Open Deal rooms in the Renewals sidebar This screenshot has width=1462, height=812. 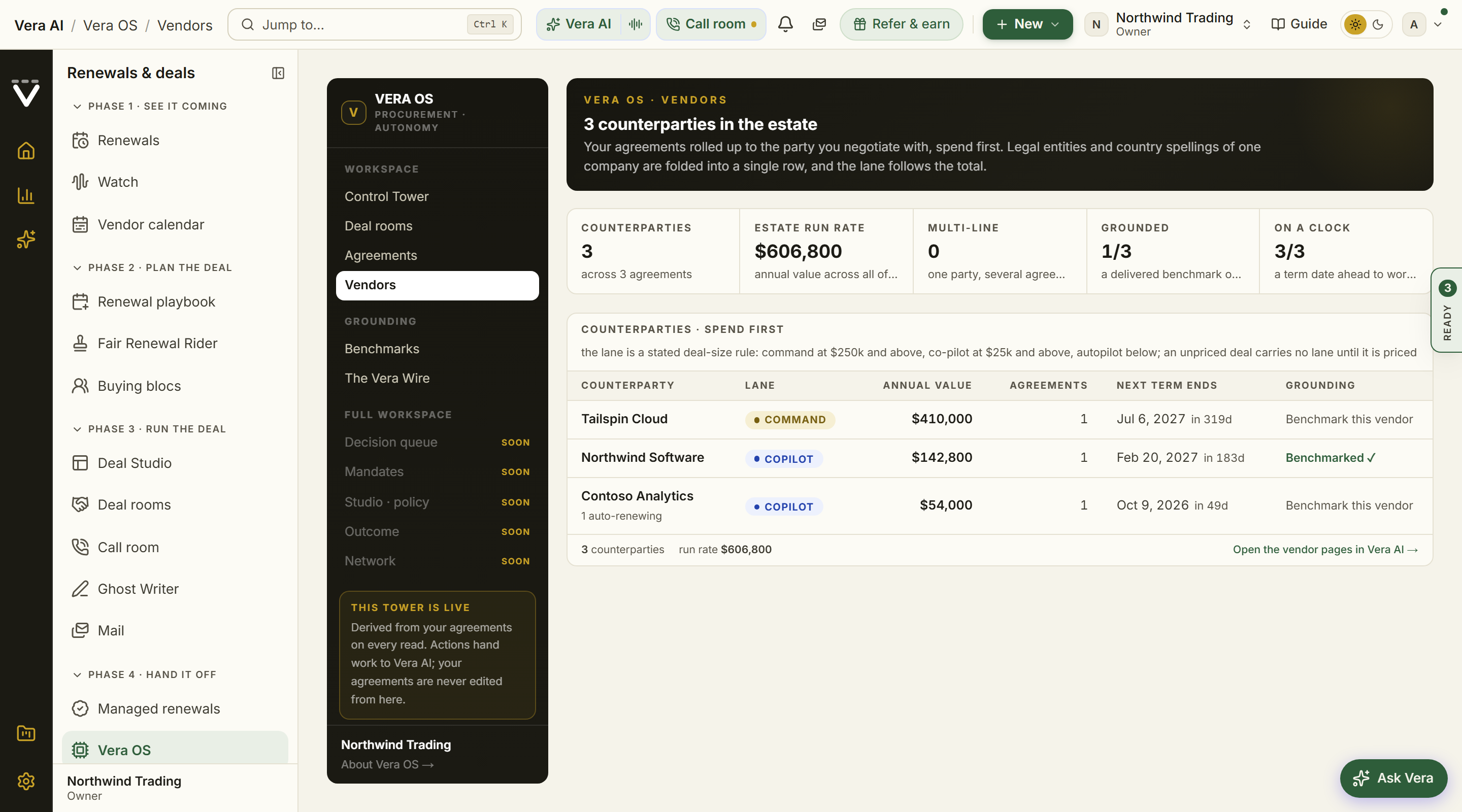click(x=175, y=504)
